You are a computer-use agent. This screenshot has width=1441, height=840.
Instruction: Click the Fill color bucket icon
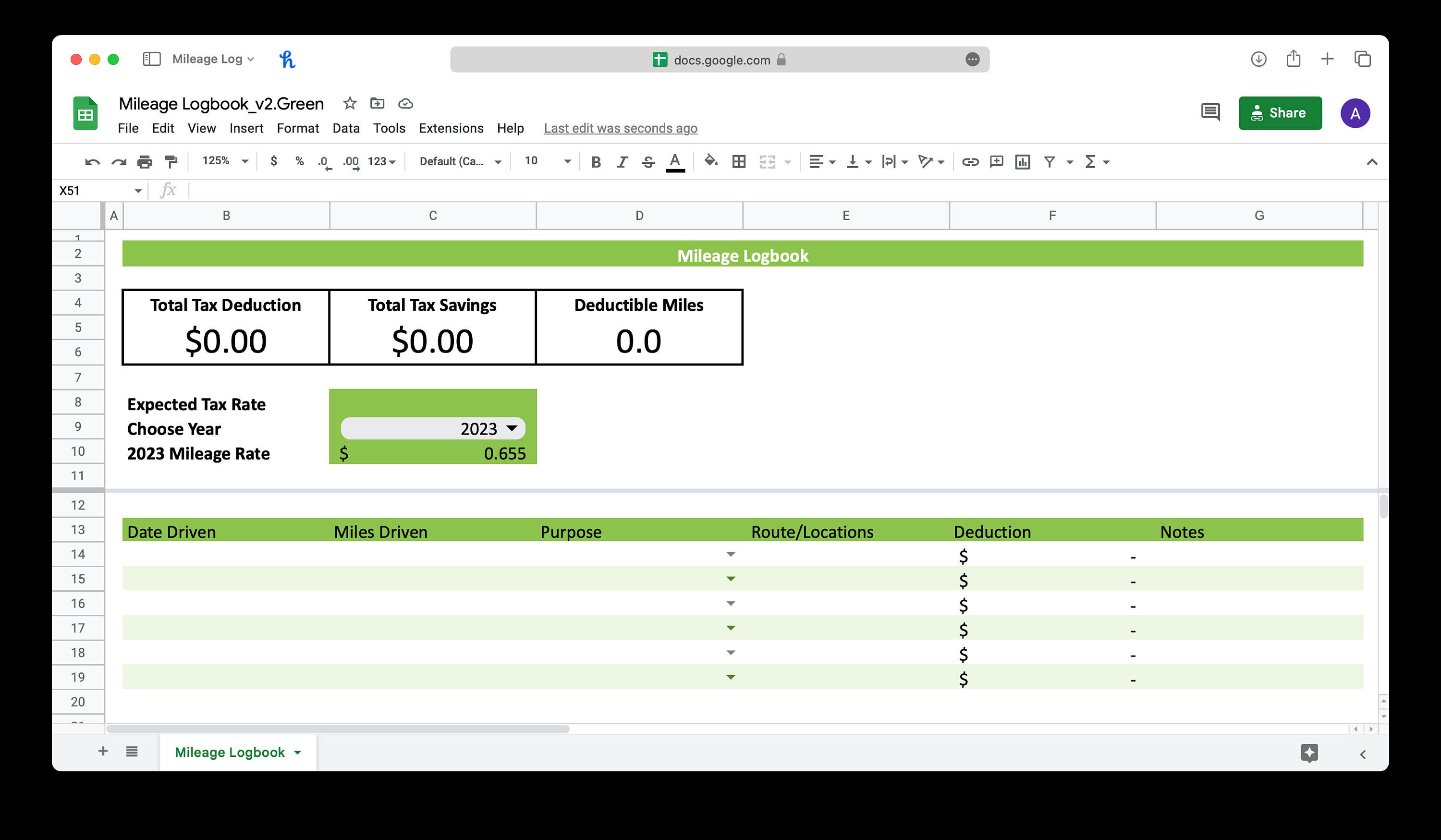click(712, 161)
